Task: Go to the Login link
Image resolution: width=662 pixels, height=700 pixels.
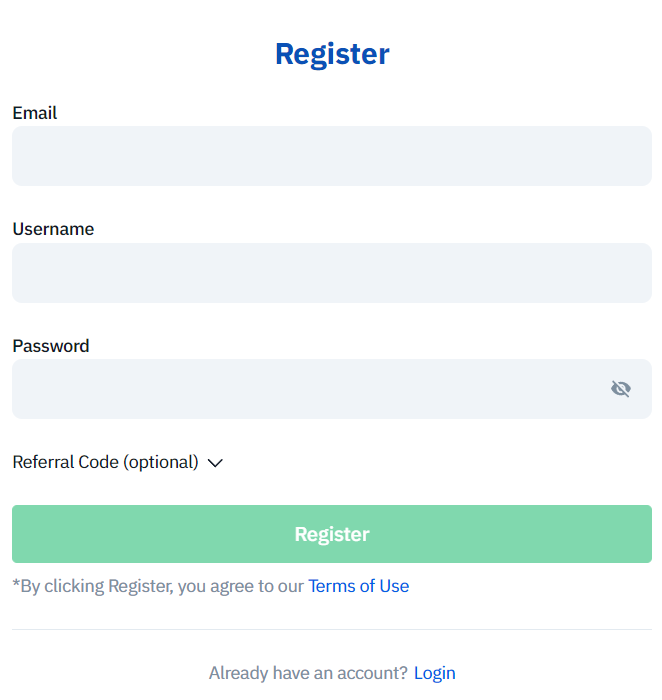Action: (x=435, y=673)
